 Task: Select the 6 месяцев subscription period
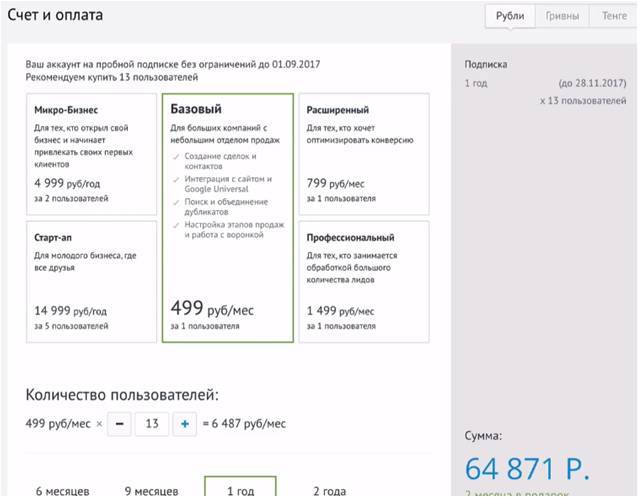(62, 490)
